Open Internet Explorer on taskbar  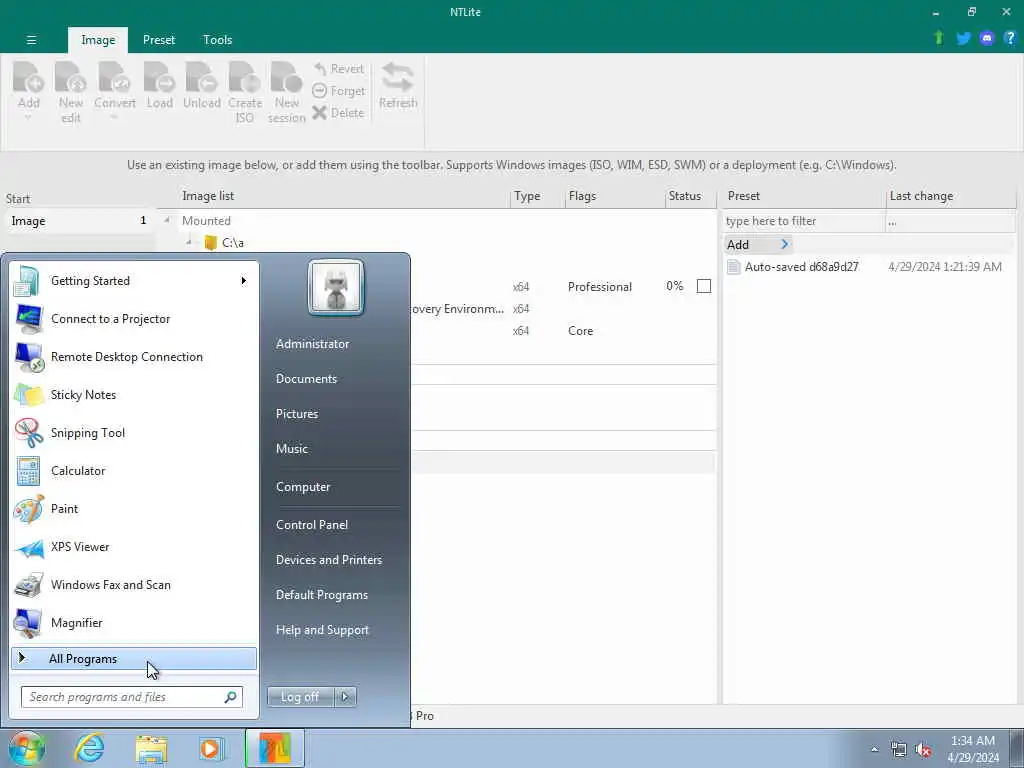[89, 748]
